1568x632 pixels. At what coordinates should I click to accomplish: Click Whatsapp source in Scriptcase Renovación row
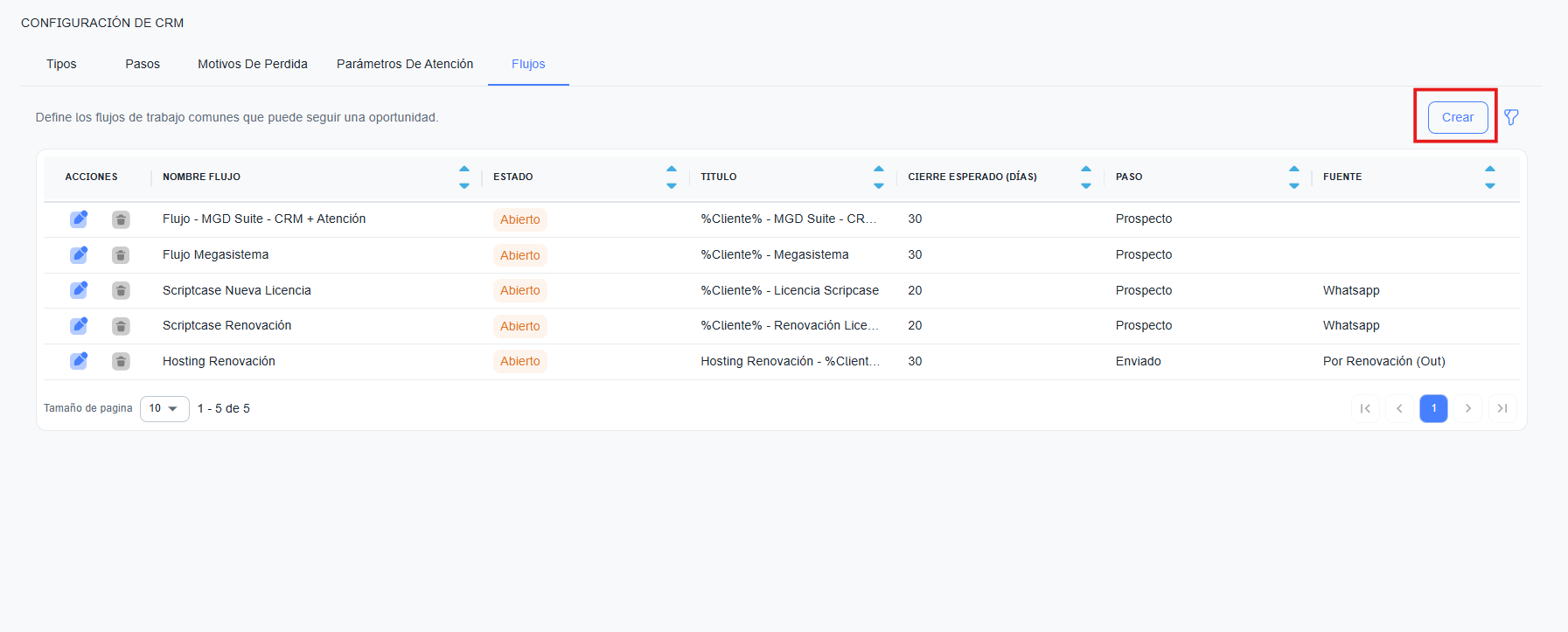pos(1351,325)
